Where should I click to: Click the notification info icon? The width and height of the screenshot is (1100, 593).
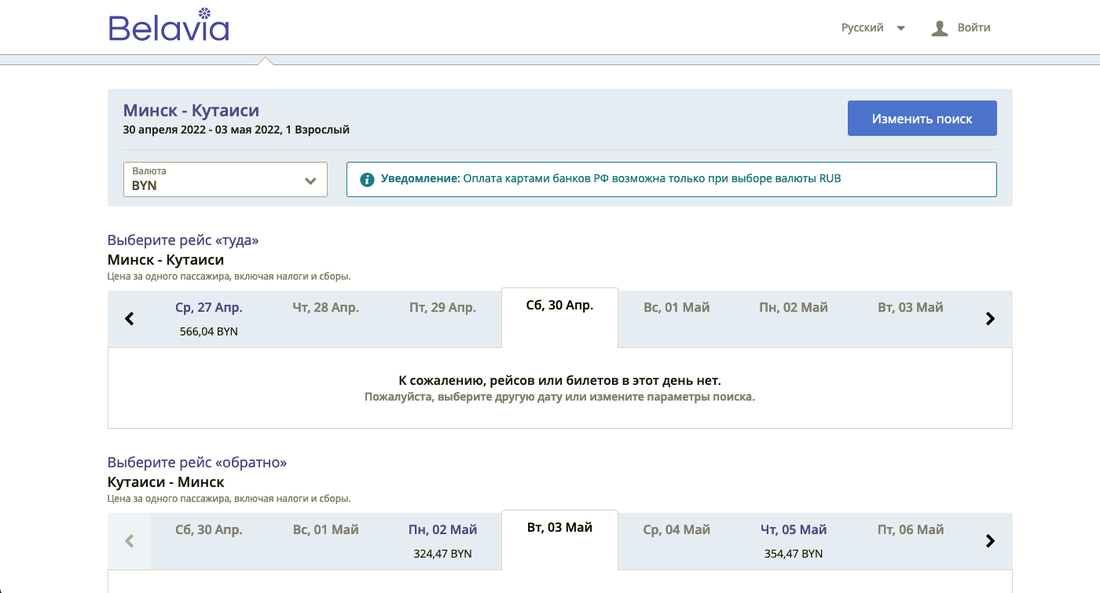(367, 179)
